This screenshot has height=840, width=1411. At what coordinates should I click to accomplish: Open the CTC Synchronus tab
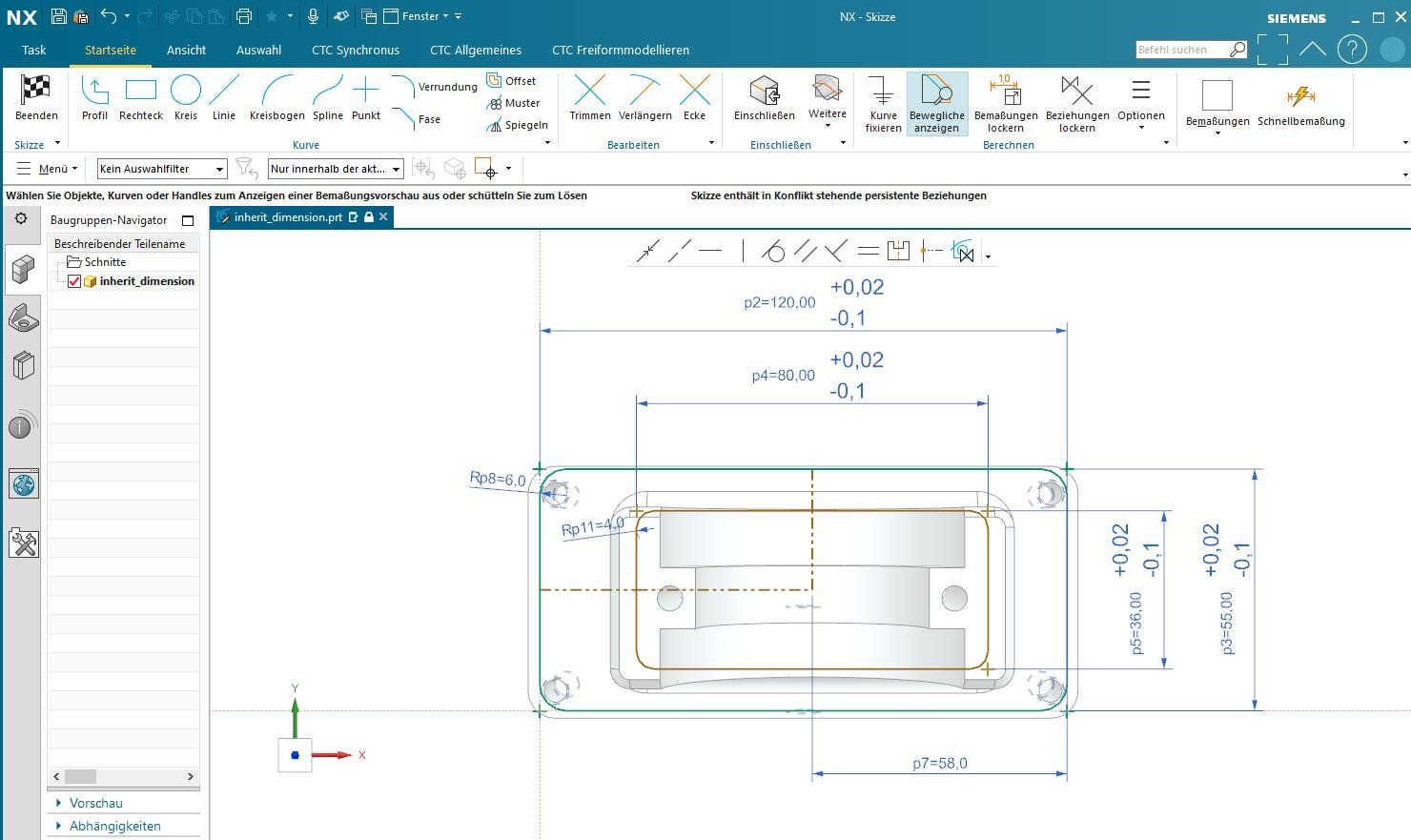[355, 50]
